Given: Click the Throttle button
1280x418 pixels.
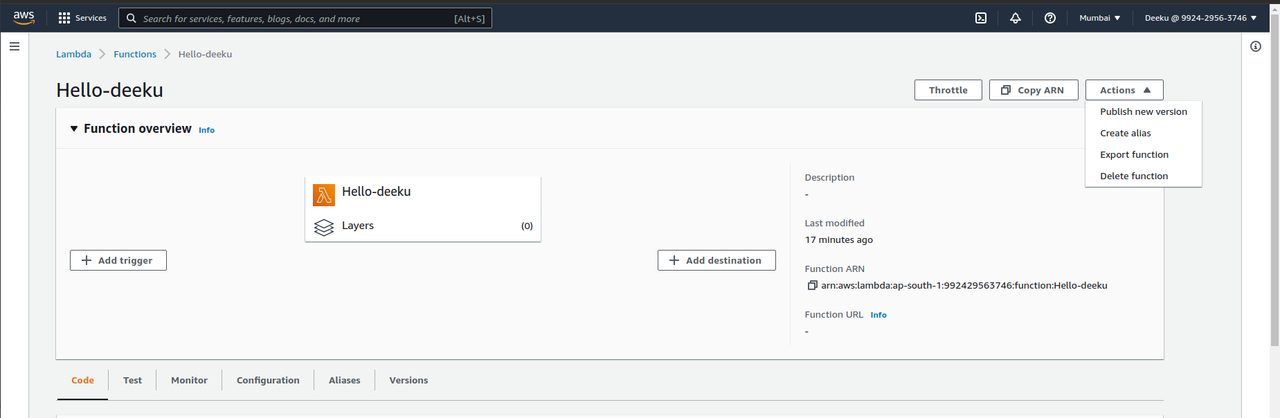Looking at the screenshot, I should (948, 90).
